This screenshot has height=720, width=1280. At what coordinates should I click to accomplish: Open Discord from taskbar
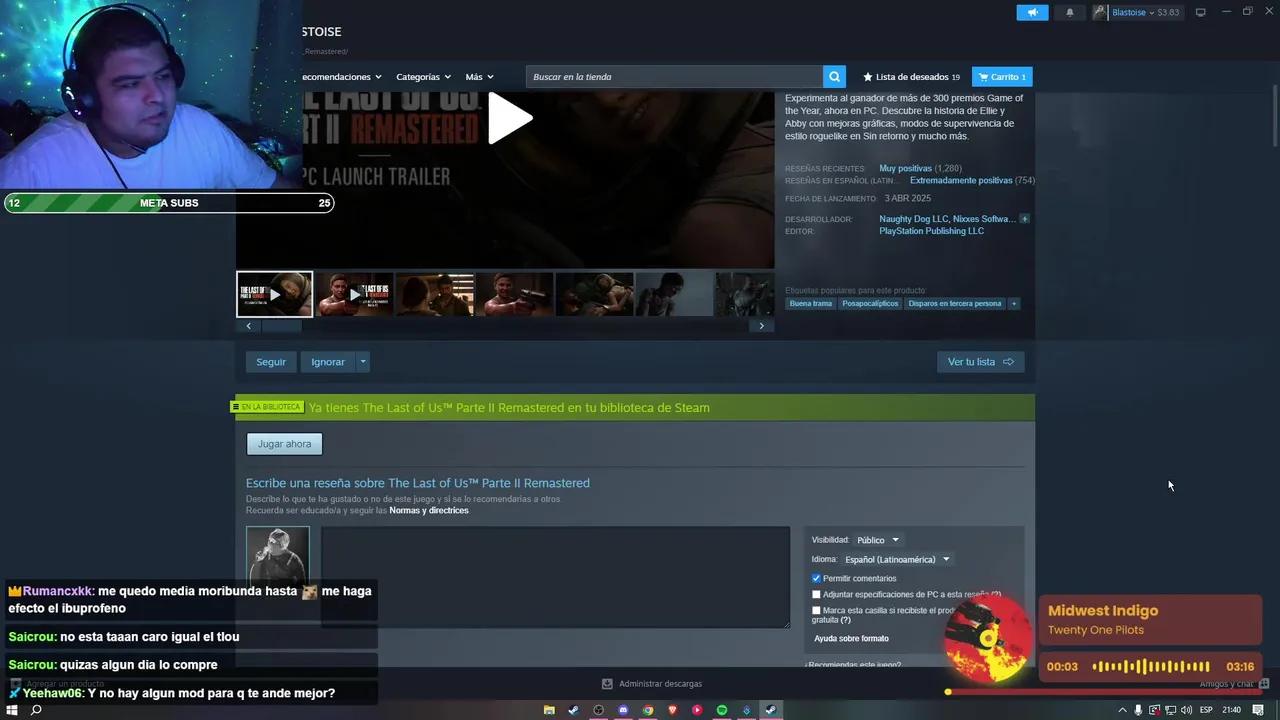tap(623, 710)
